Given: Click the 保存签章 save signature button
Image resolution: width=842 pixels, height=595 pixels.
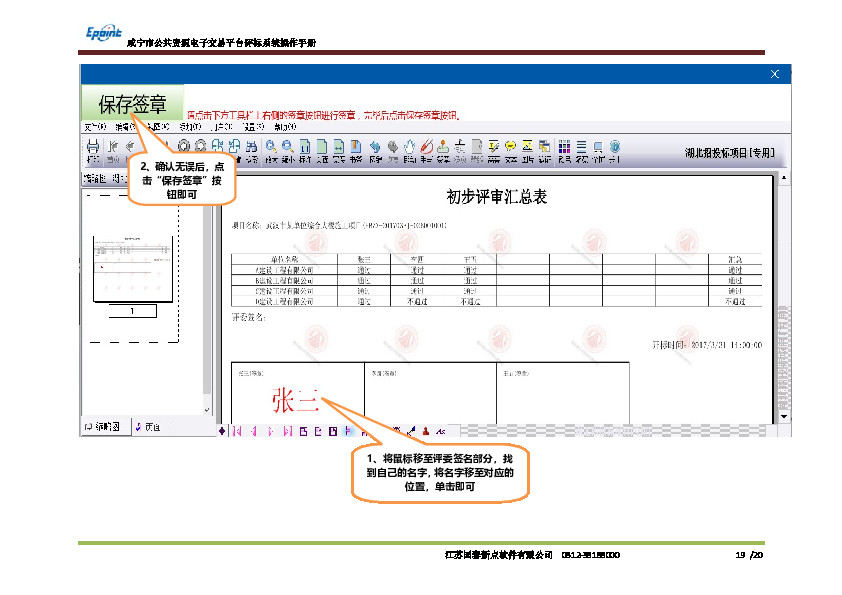Looking at the screenshot, I should (131, 104).
